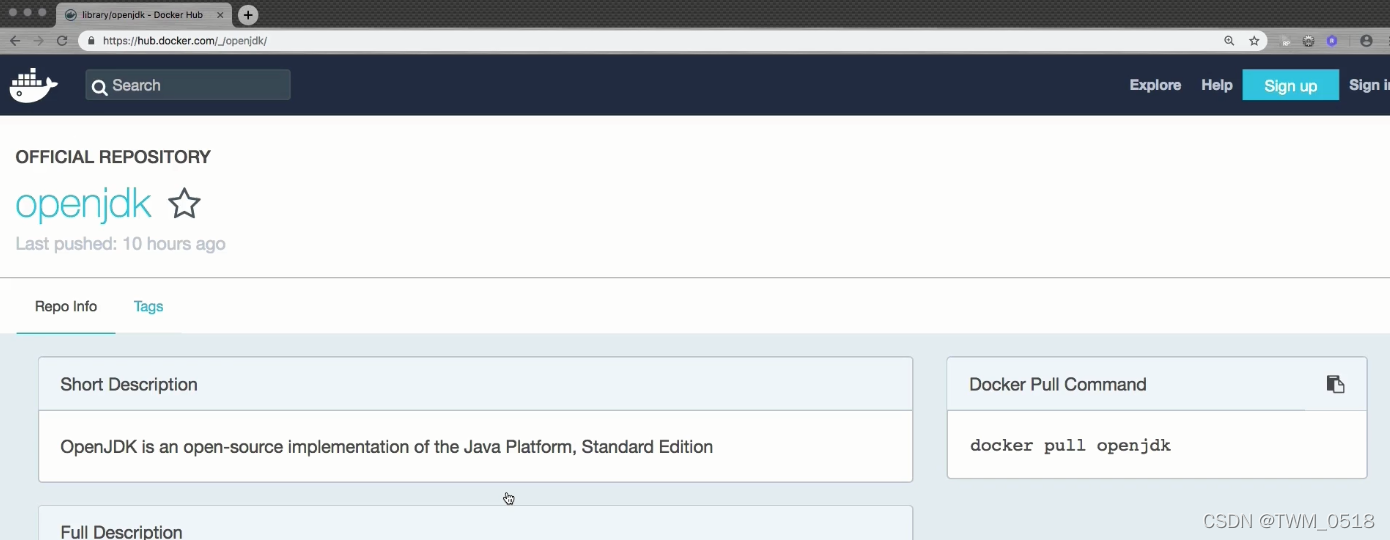Click the purple extension icon
1390x540 pixels.
tap(1332, 41)
